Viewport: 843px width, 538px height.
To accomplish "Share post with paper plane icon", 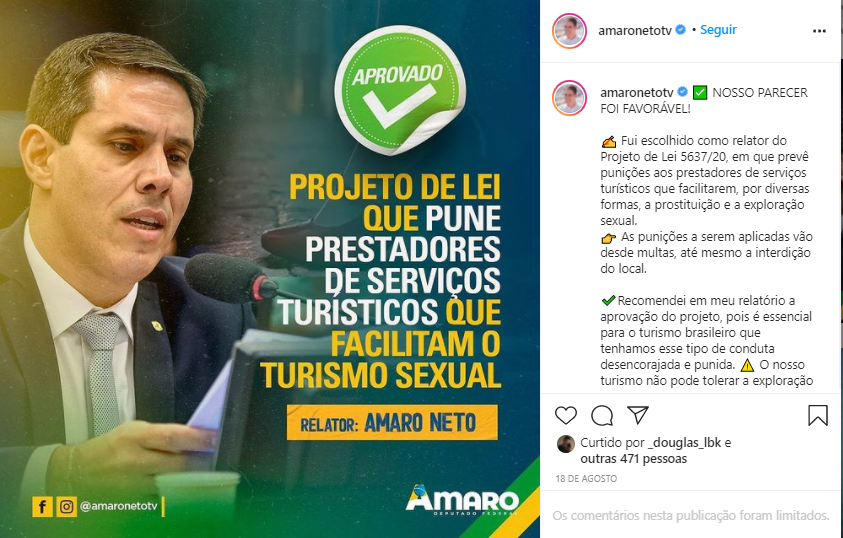I will click(x=638, y=415).
